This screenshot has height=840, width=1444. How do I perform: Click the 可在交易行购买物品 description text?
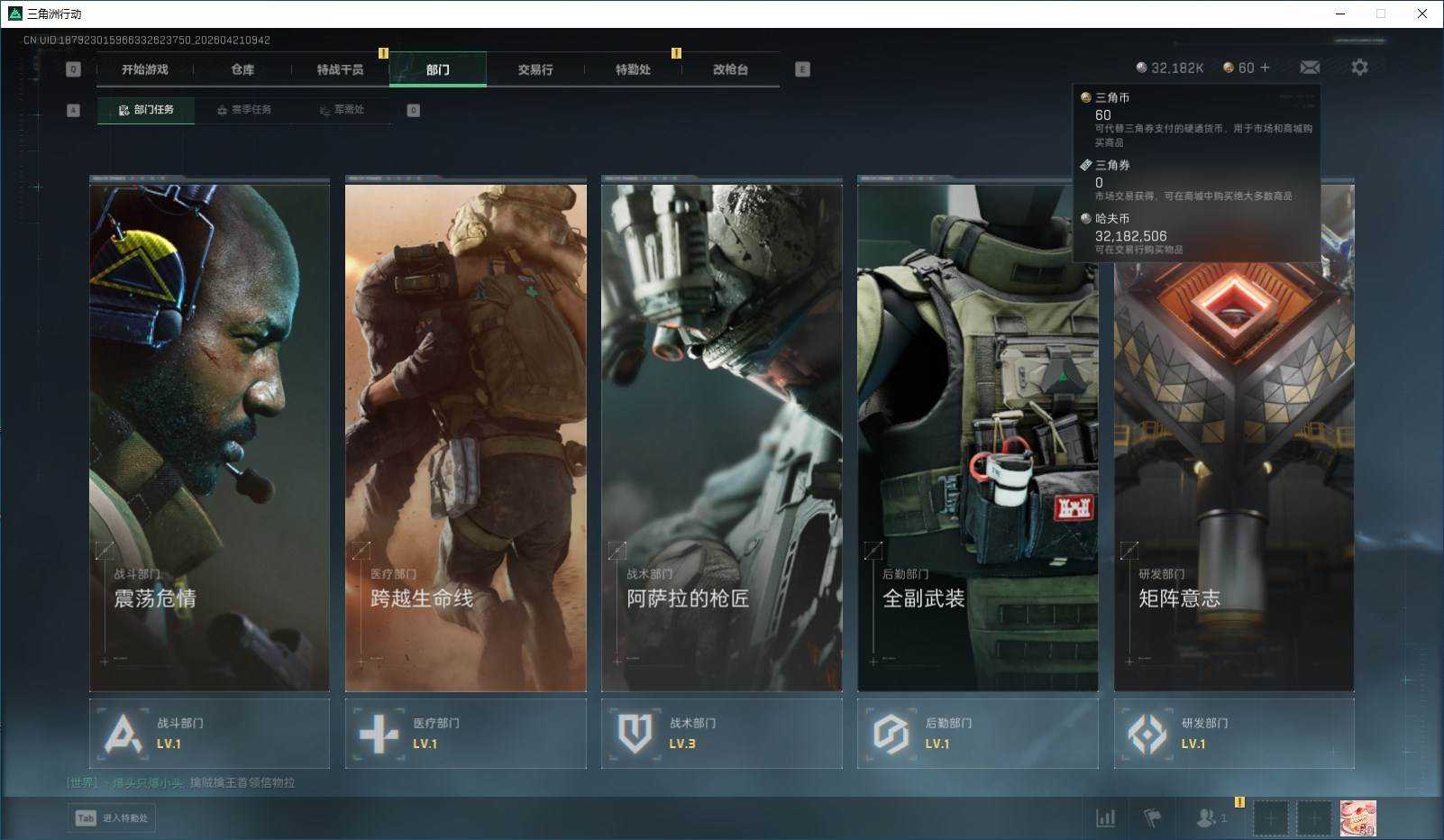(1138, 250)
